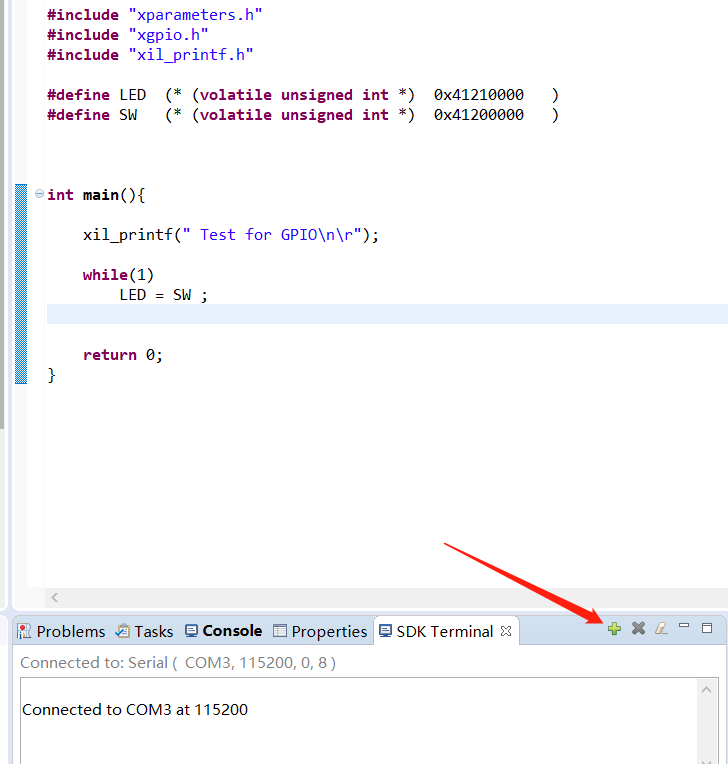Close the SDK Terminal tab
Image resolution: width=728 pixels, height=764 pixels.
(506, 631)
